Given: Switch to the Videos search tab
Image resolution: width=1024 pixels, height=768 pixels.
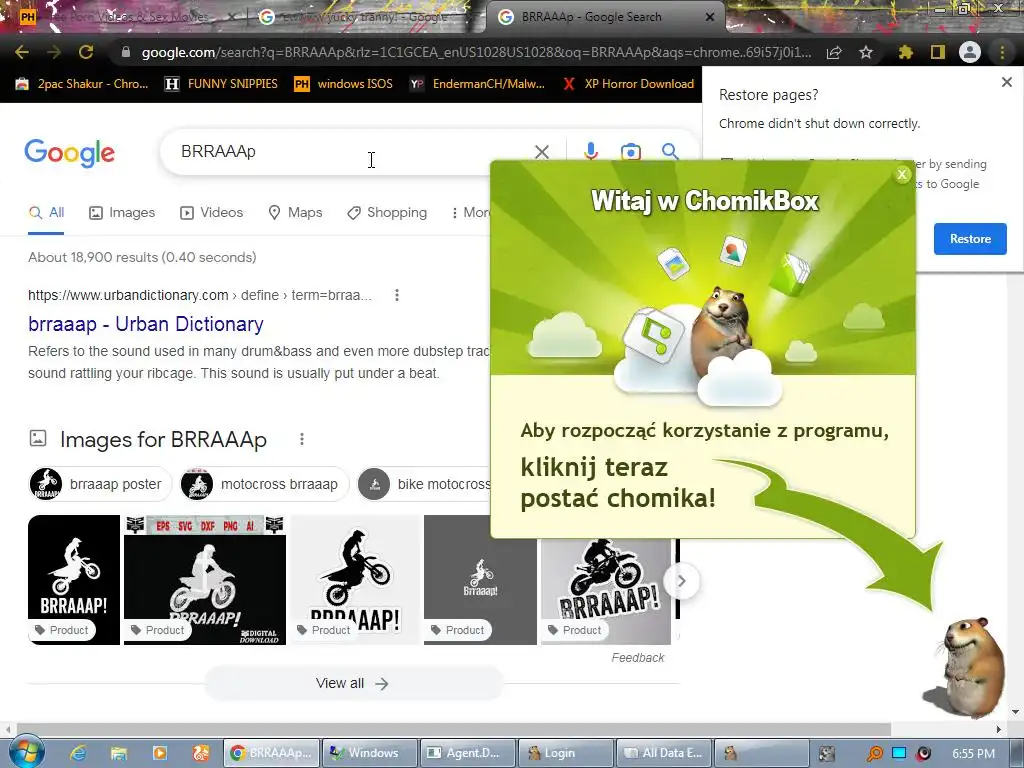Looking at the screenshot, I should coord(212,212).
